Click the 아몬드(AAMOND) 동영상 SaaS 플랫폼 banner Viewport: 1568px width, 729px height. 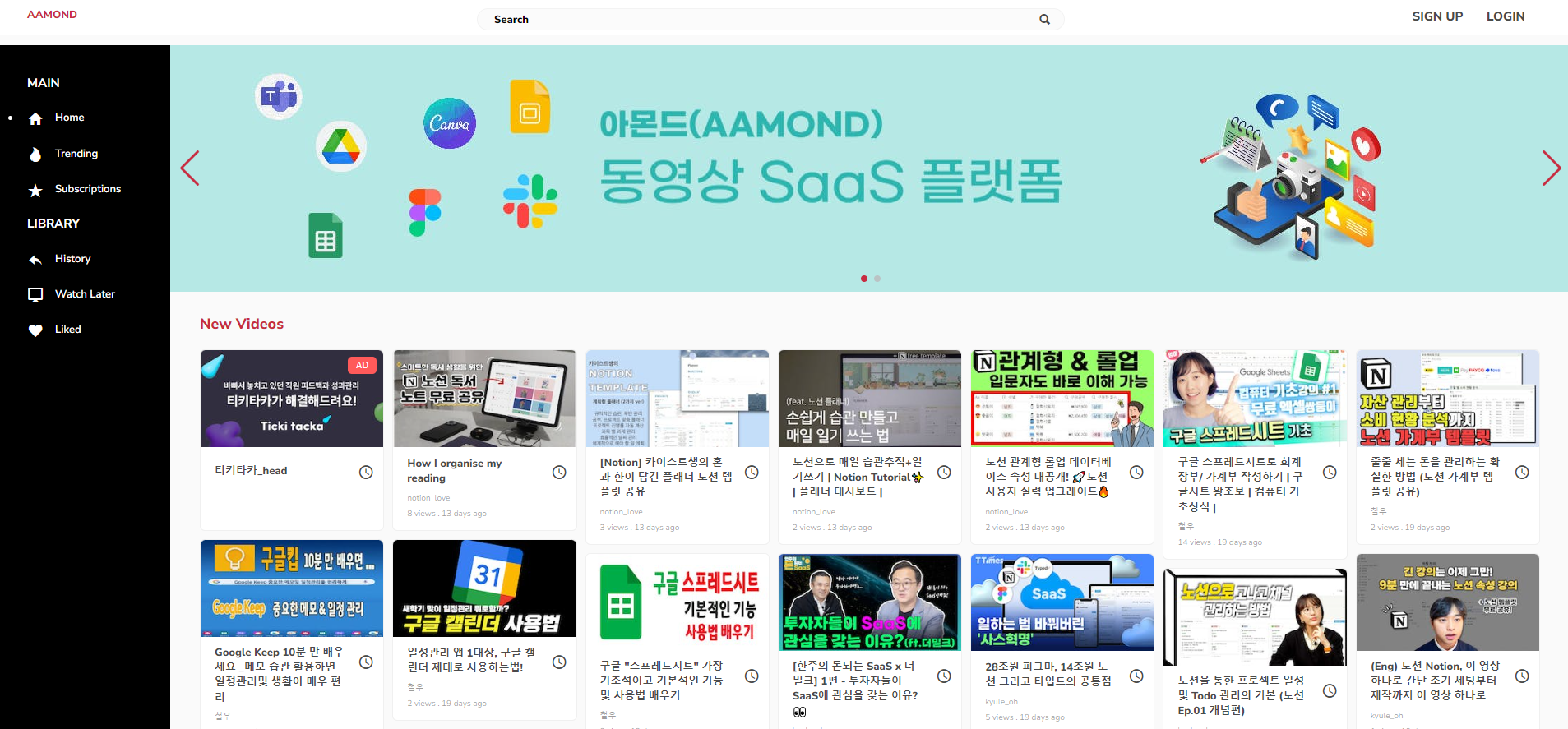869,168
